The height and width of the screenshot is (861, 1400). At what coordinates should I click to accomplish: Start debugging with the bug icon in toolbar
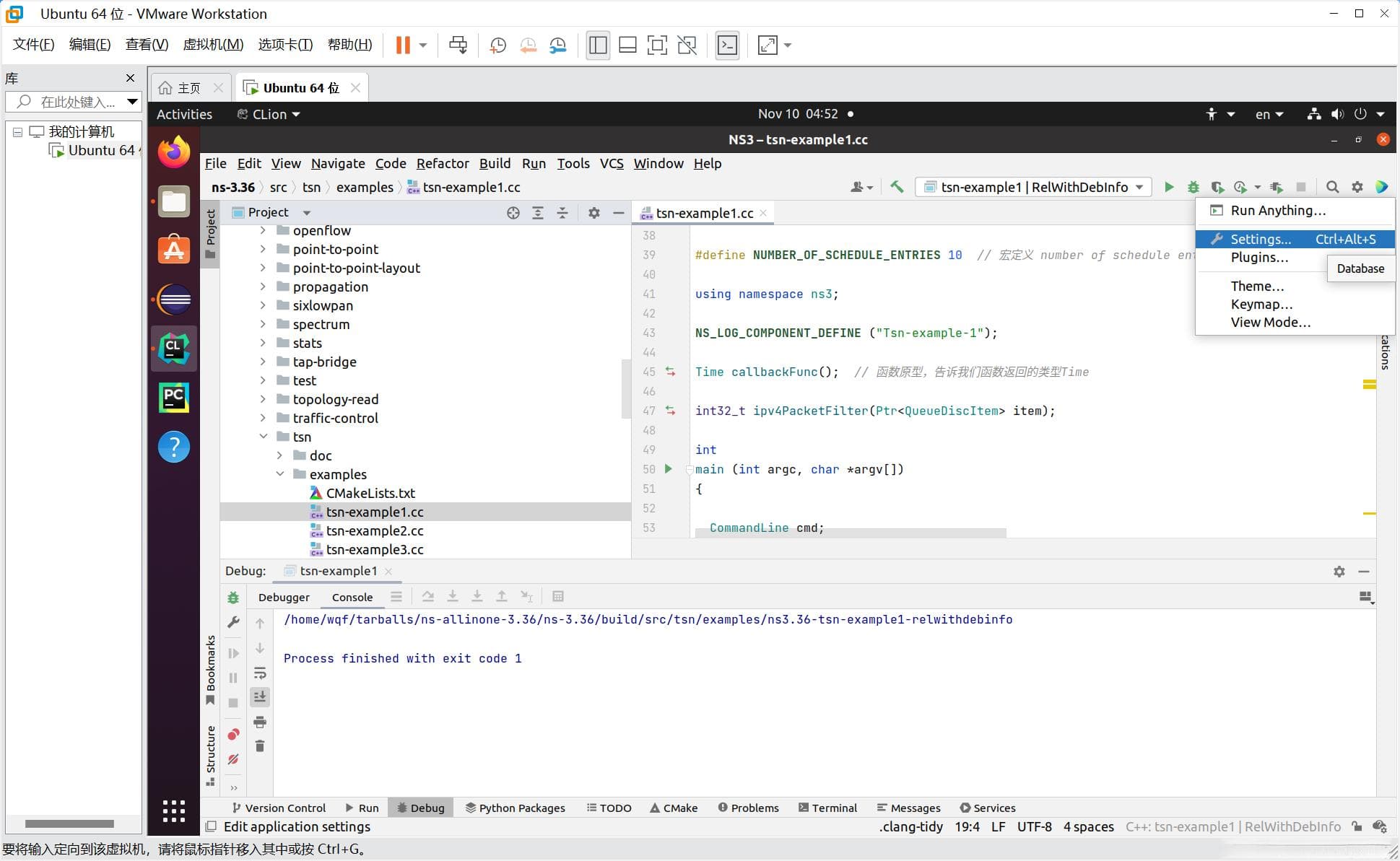(x=1193, y=187)
